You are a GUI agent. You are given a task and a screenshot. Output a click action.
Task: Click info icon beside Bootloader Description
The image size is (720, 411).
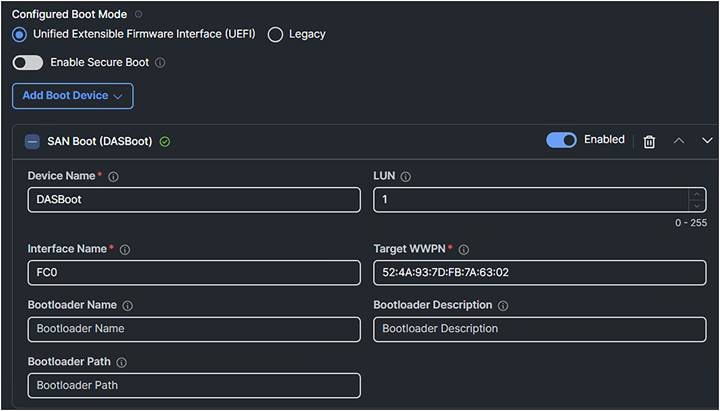(502, 306)
